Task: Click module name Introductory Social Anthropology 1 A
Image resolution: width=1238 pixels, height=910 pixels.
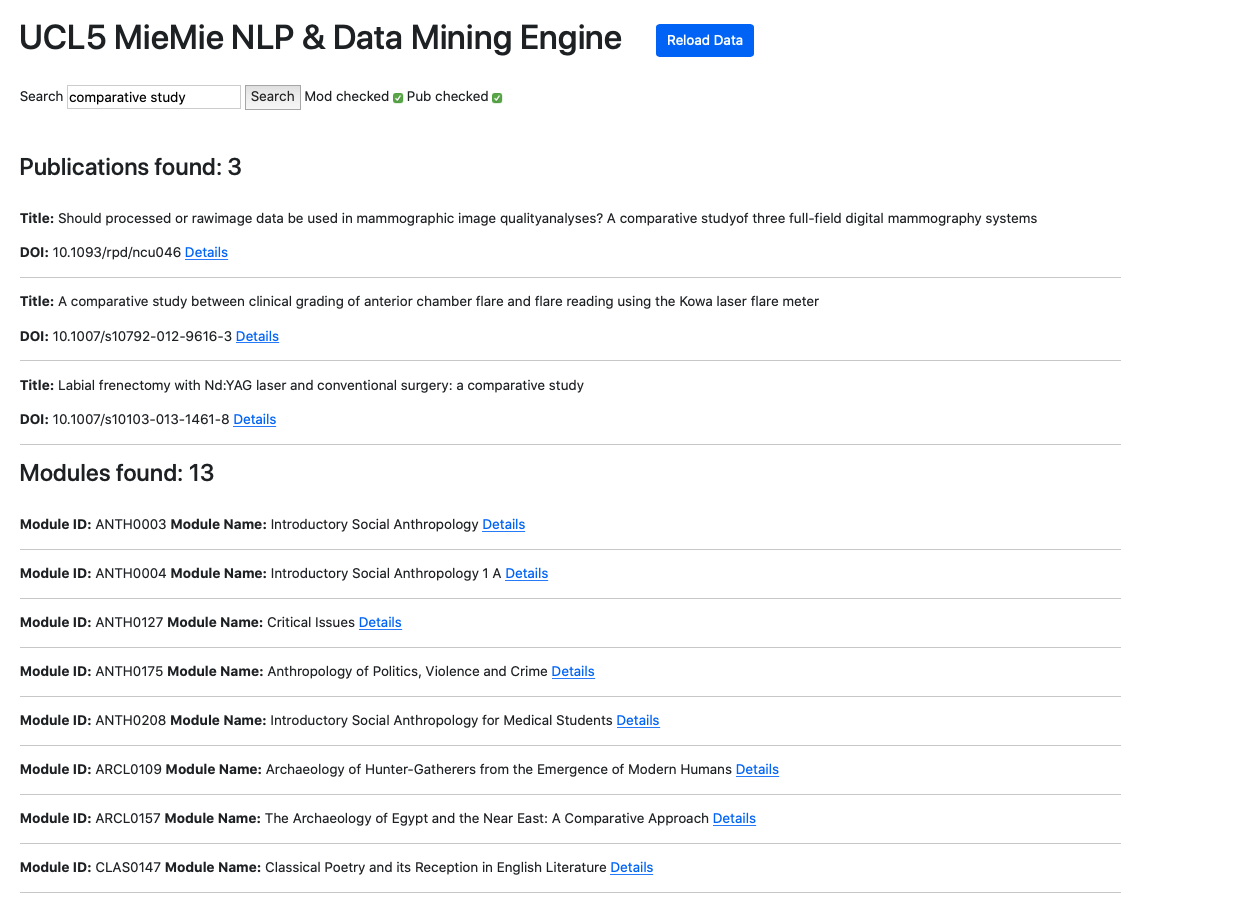Action: (386, 573)
